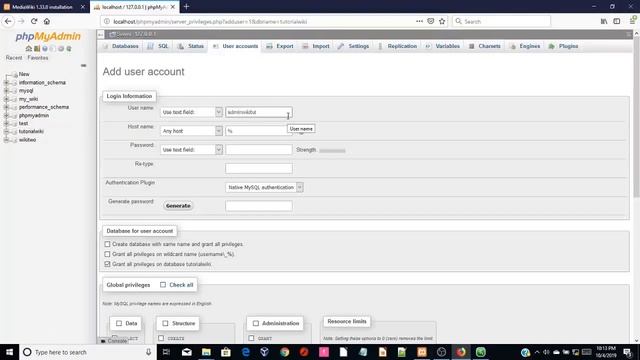Tick the CREATE privilege checkbox
The width and height of the screenshot is (640, 360).
(161, 338)
